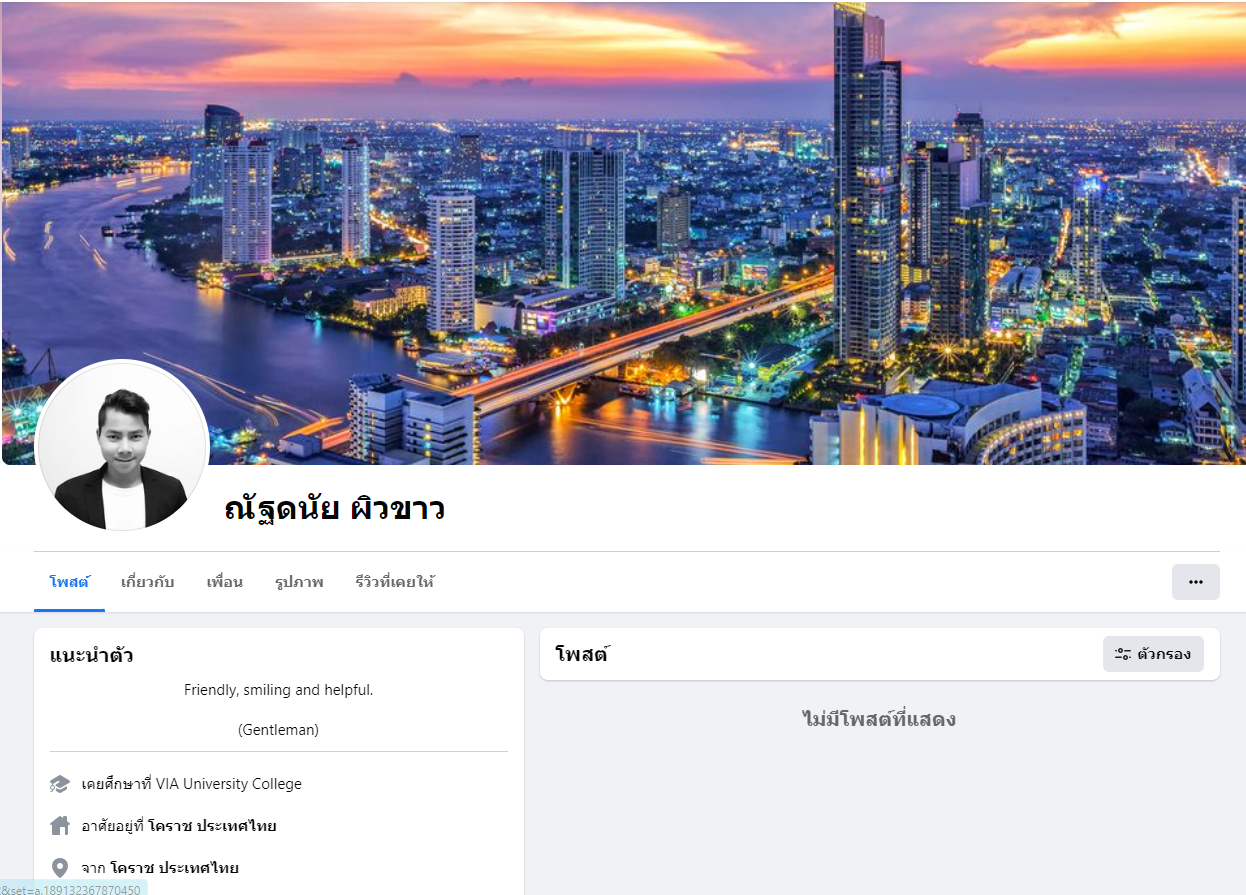Click the profile name ณัฐดนัย ผิวขาว

(x=335, y=509)
